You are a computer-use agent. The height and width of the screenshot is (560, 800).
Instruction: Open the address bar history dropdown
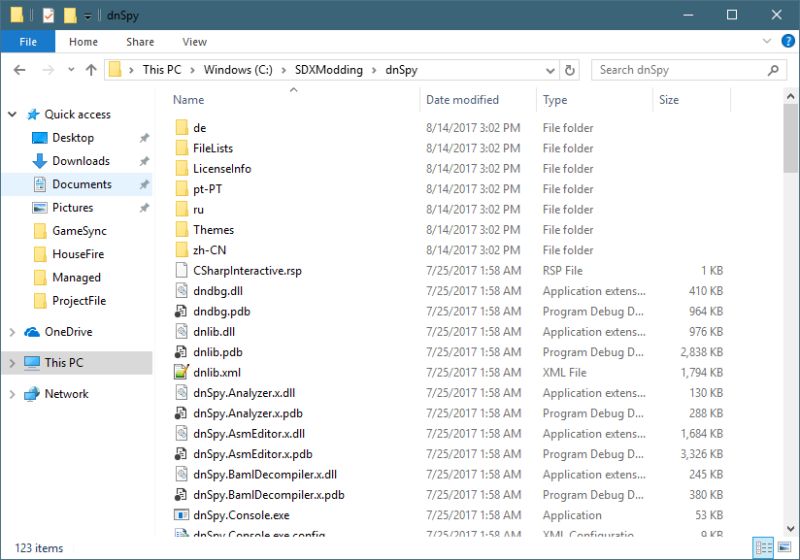[550, 70]
